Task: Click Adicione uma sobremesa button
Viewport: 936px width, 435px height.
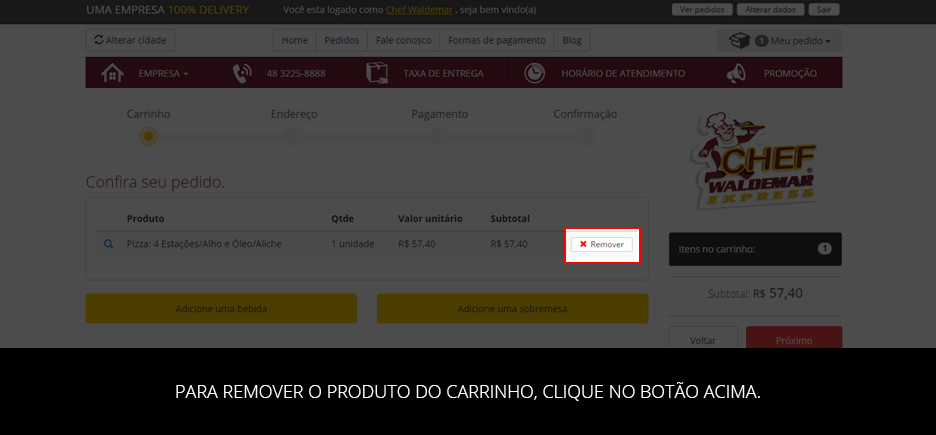Action: click(x=512, y=308)
